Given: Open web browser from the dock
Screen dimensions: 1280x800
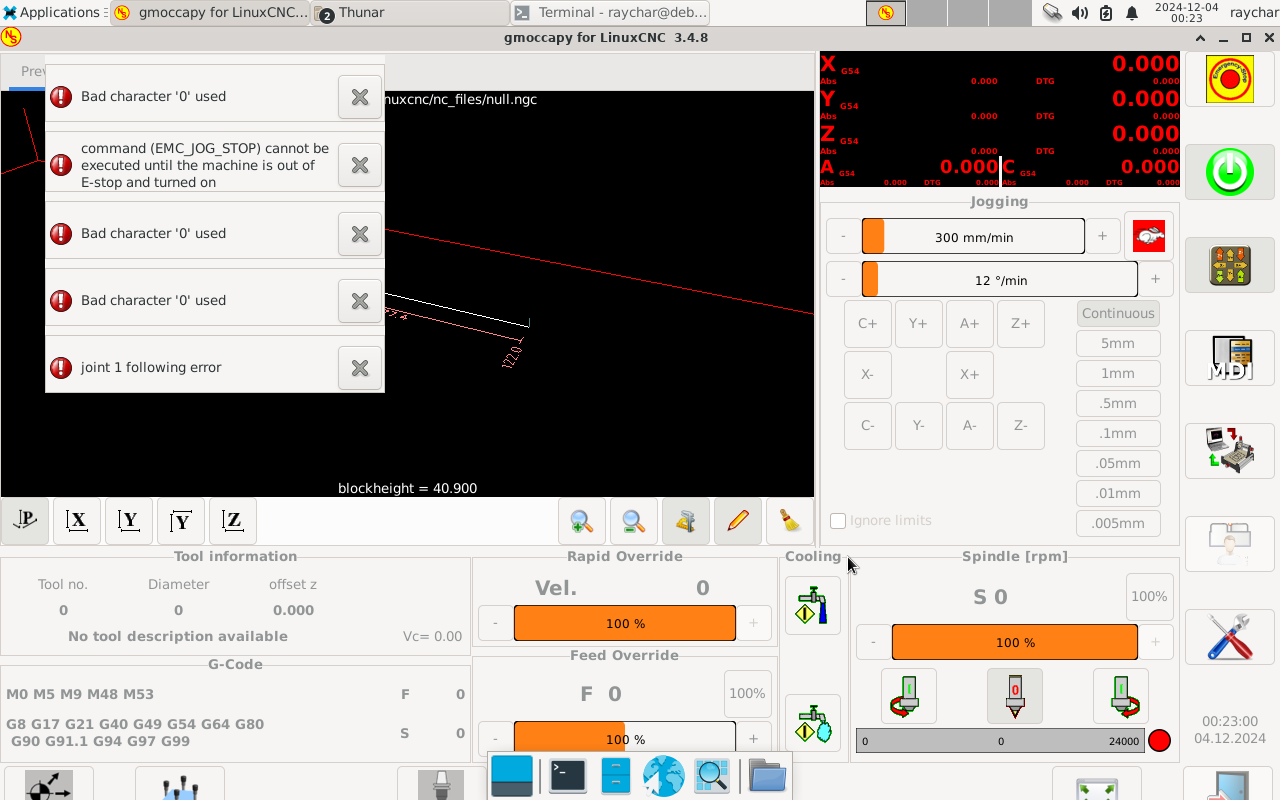Looking at the screenshot, I should (664, 776).
